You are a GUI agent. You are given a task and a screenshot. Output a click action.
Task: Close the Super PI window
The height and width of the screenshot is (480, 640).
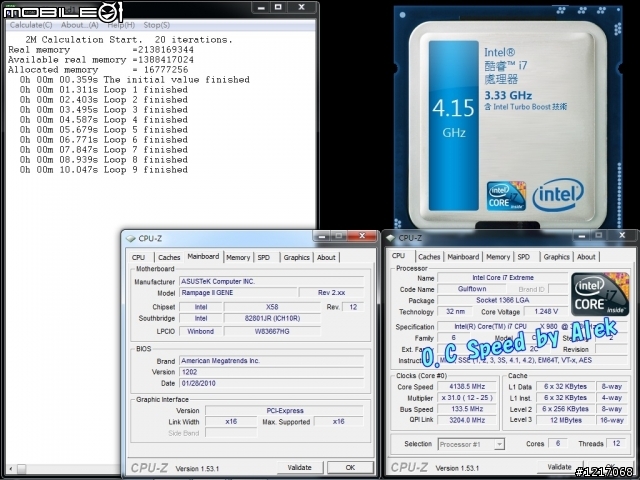(x=302, y=7)
